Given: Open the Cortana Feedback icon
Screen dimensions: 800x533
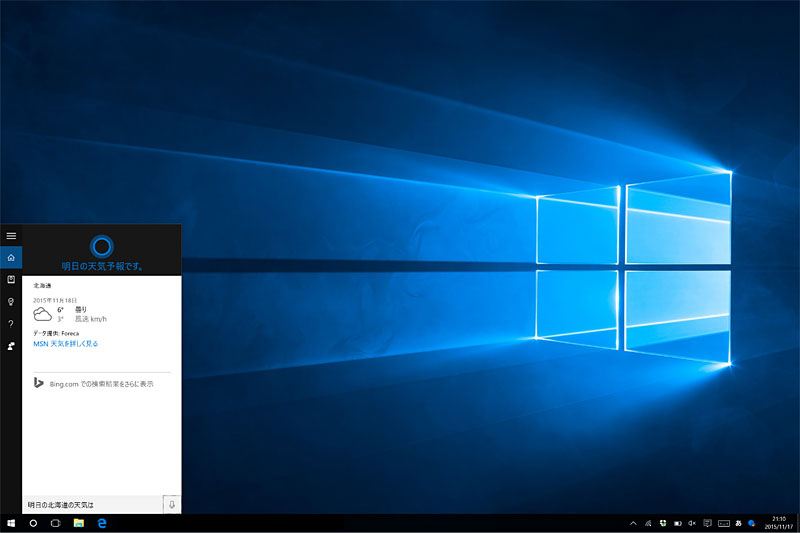Looking at the screenshot, I should click(x=11, y=346).
